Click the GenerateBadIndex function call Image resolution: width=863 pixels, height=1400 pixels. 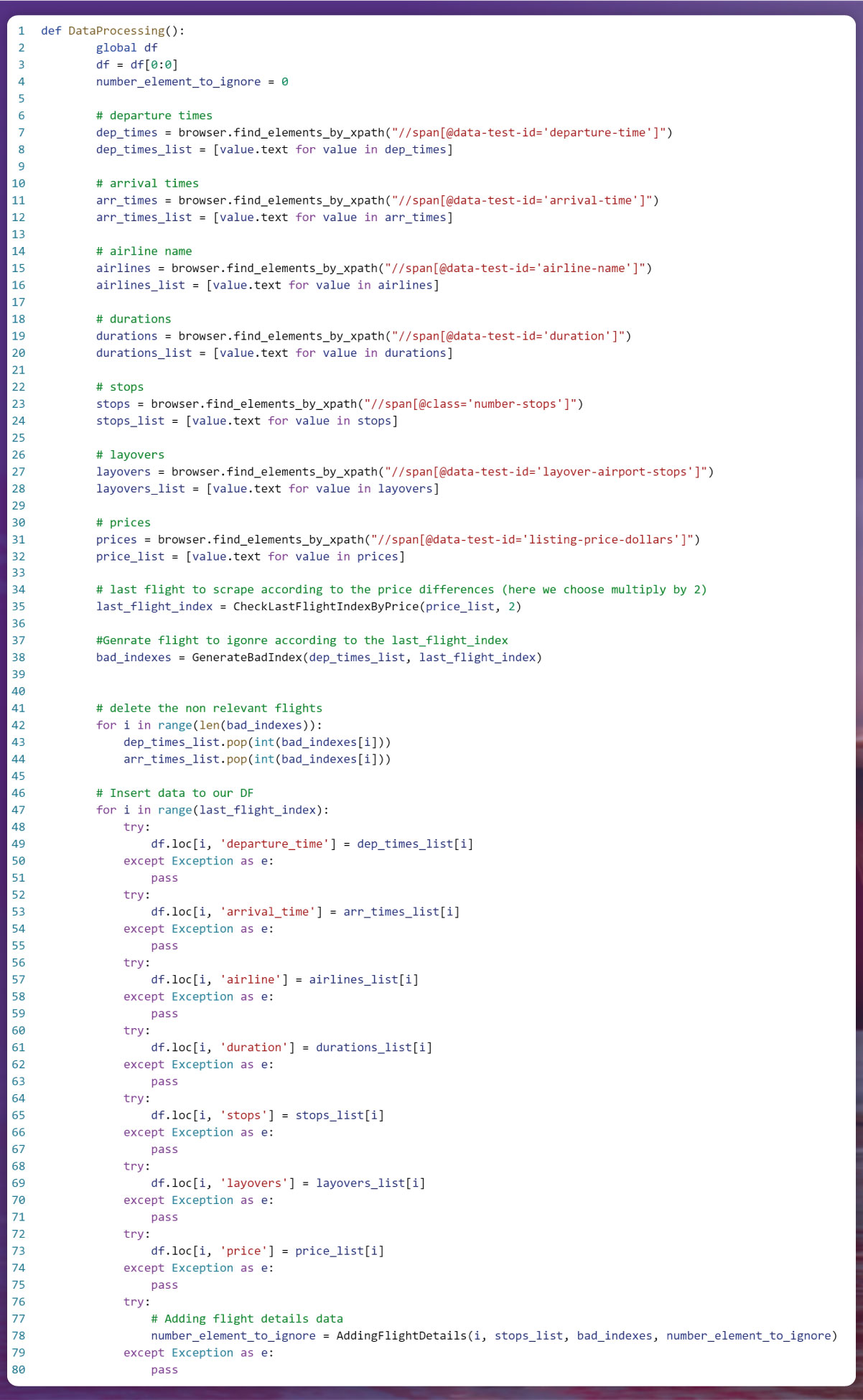pos(367,658)
